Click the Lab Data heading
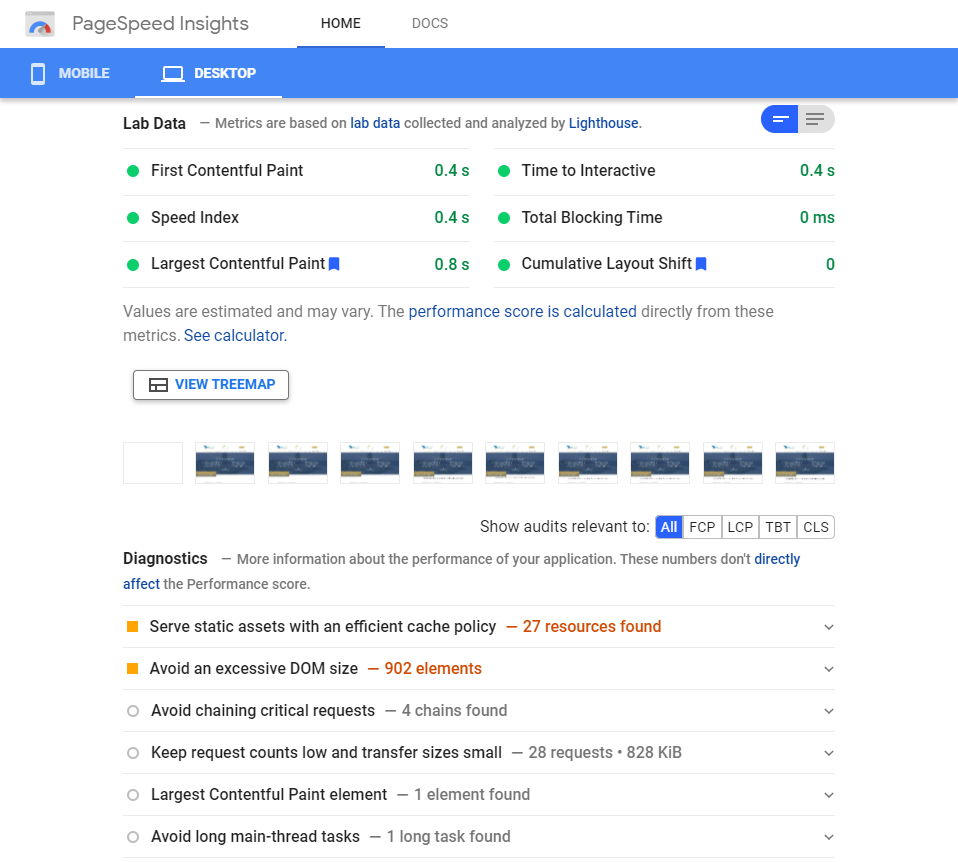 (x=154, y=123)
